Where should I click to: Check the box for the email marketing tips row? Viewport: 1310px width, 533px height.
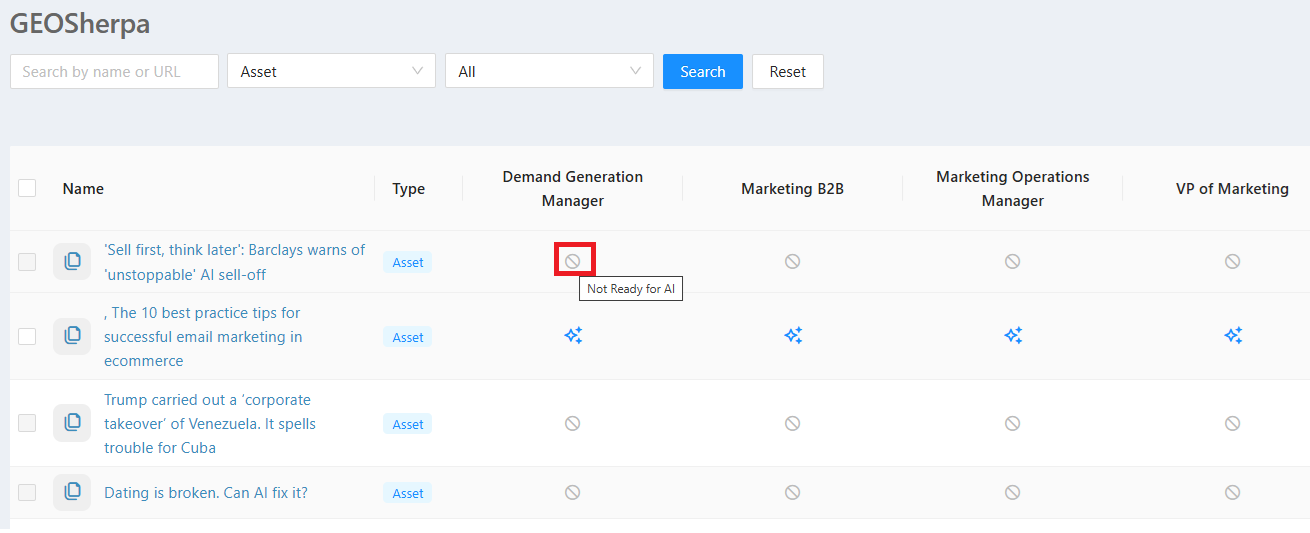pyautogui.click(x=27, y=336)
